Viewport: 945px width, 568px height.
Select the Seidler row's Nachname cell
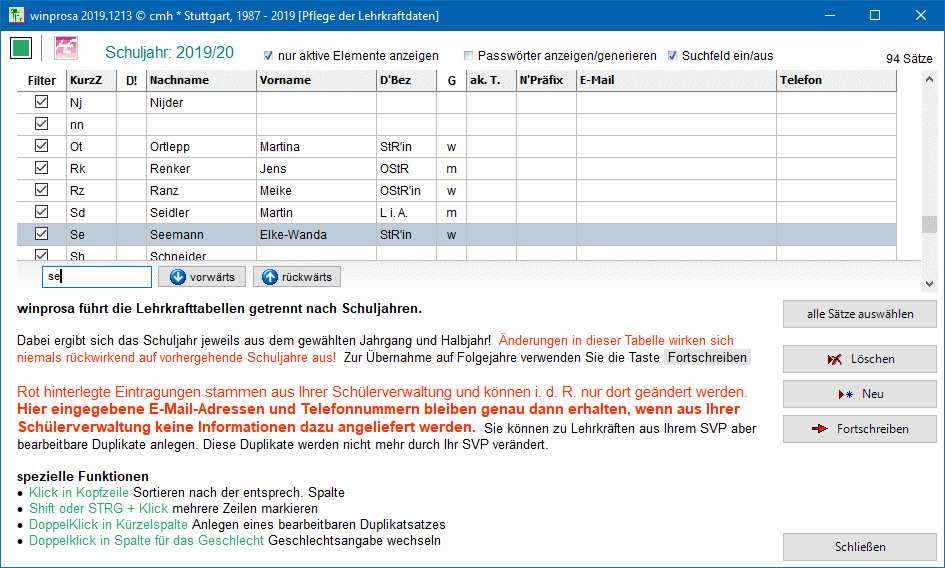click(200, 213)
